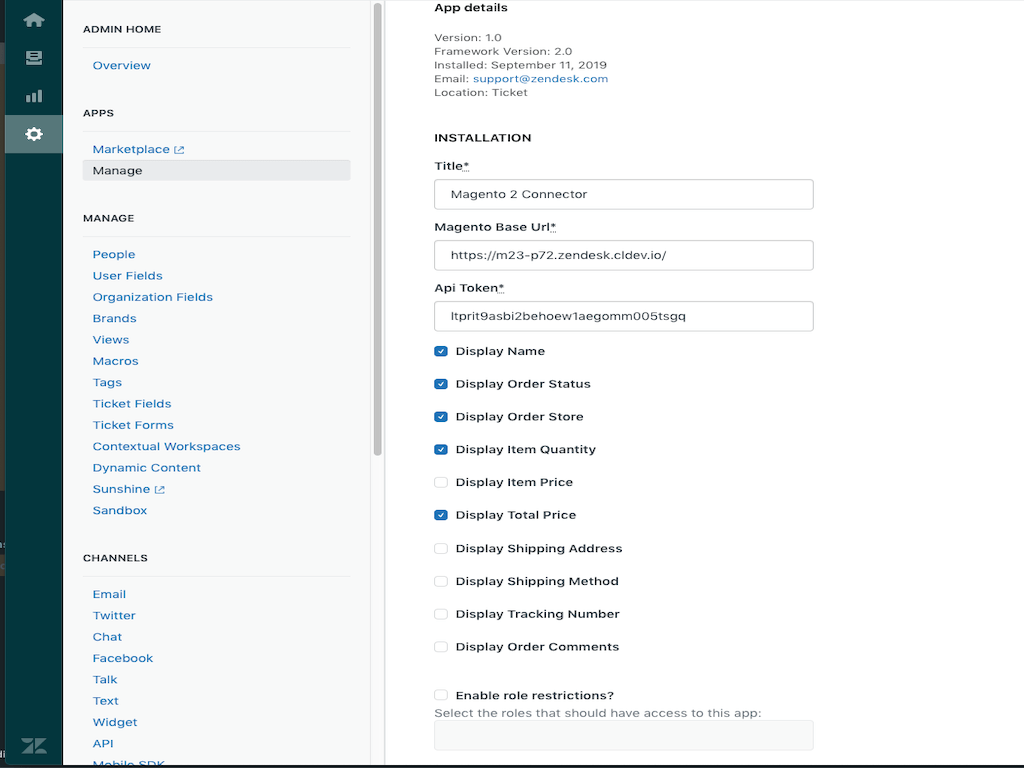1024x768 pixels.
Task: Select the Admin gear icon
Action: pos(34,134)
